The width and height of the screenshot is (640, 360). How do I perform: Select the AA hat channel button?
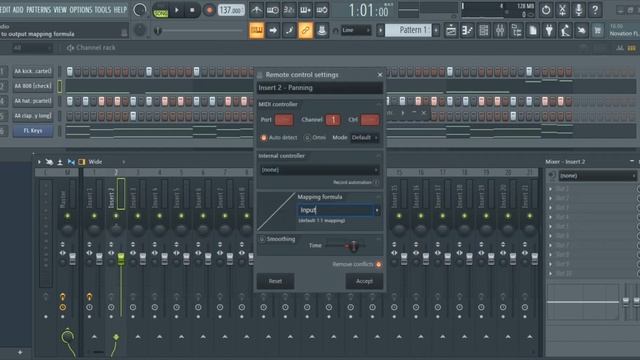(33, 101)
